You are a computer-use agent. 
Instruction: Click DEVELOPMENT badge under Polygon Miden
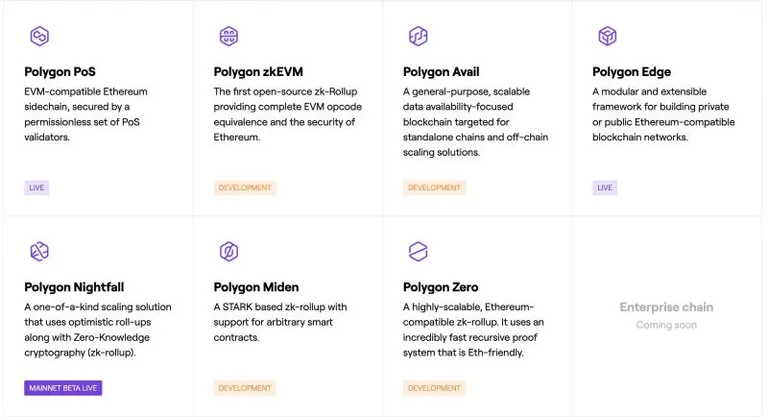point(245,388)
